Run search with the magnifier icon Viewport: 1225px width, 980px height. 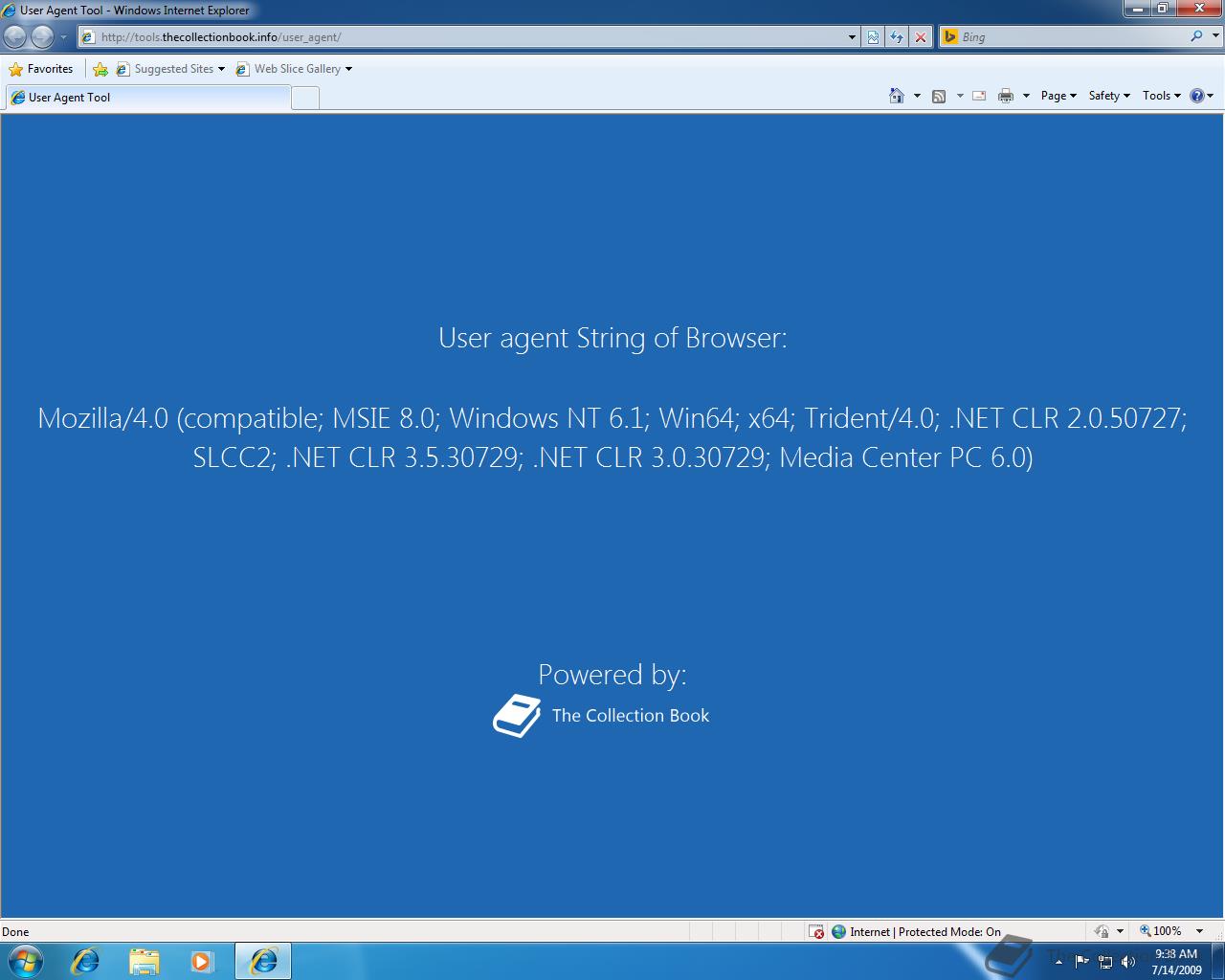[x=1196, y=36]
